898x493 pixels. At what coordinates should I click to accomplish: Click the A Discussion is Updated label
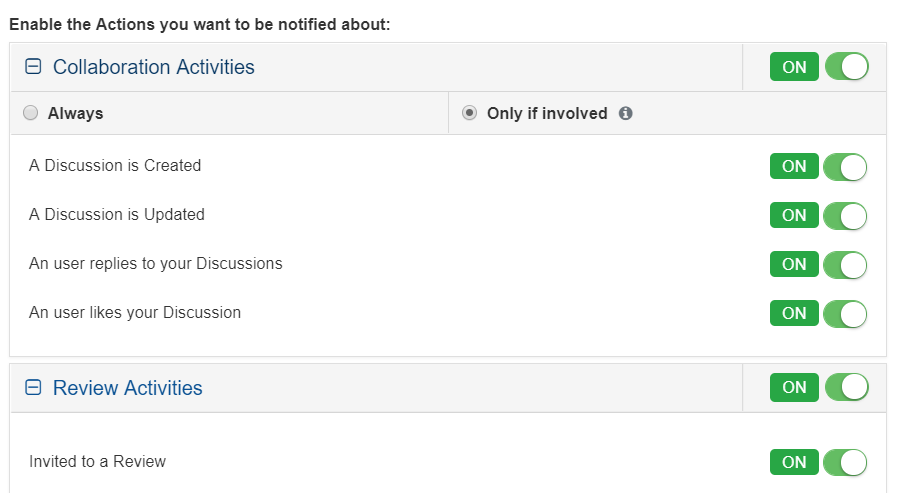(117, 214)
